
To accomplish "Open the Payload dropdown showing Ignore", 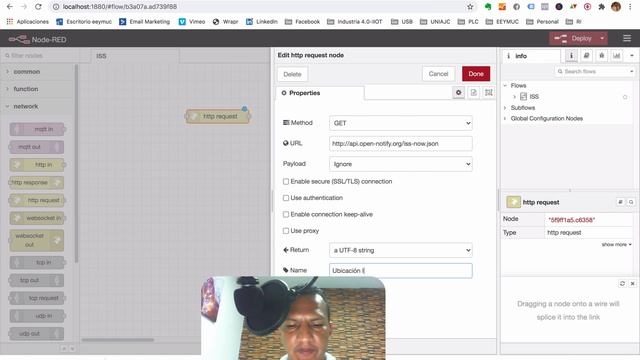I will click(x=401, y=164).
